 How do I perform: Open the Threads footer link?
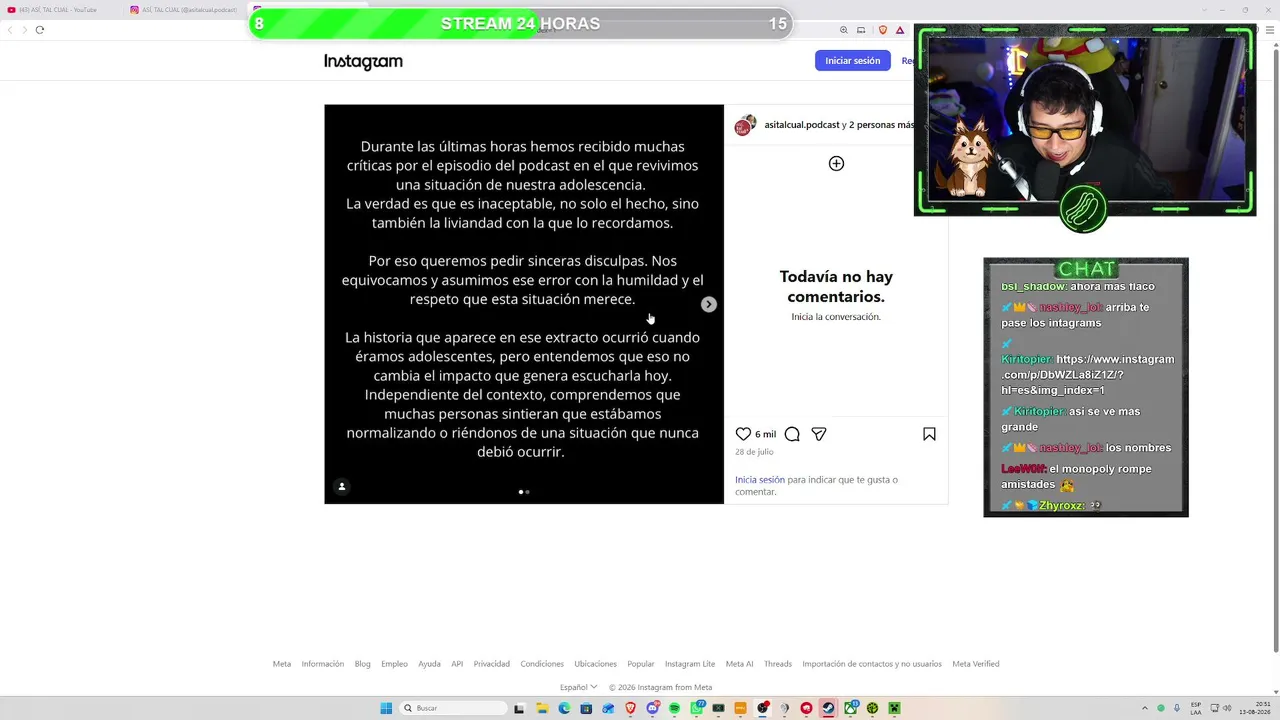[778, 664]
